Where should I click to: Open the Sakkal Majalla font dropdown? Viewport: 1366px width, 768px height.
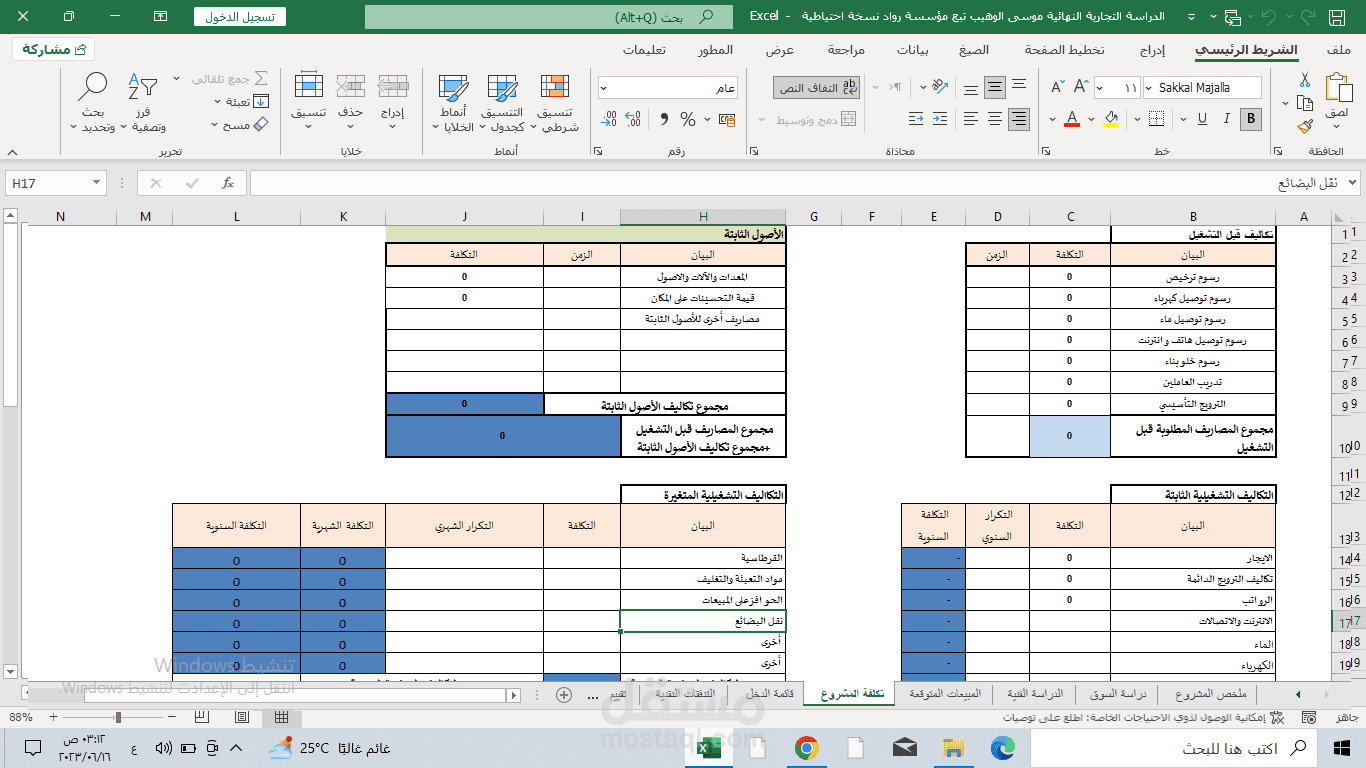pos(1148,88)
